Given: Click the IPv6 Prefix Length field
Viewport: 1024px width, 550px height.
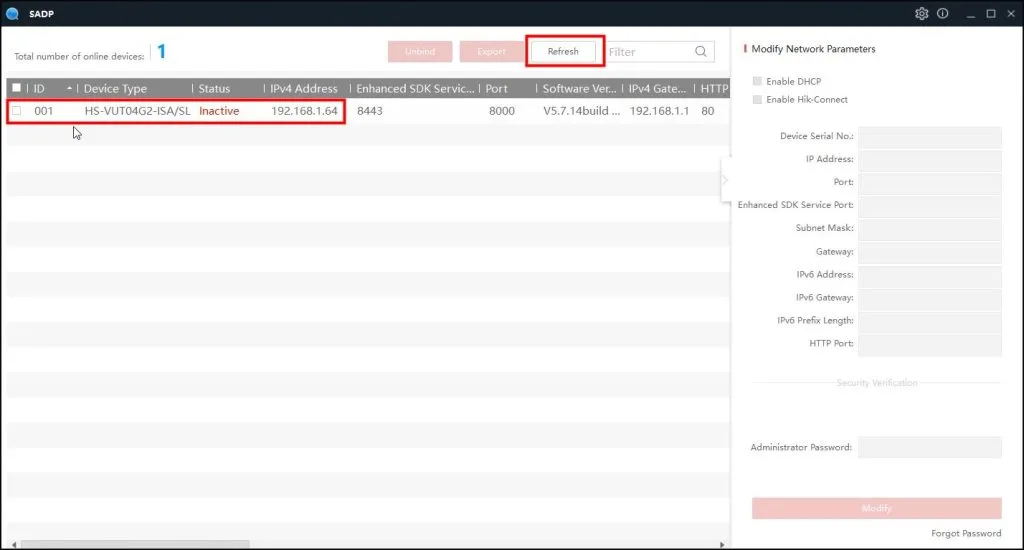Looking at the screenshot, I should pos(929,321).
